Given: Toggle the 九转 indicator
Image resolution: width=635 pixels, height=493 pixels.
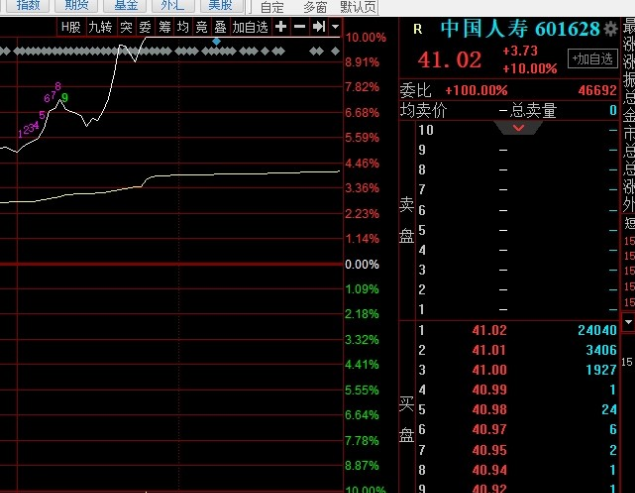Looking at the screenshot, I should (100, 27).
